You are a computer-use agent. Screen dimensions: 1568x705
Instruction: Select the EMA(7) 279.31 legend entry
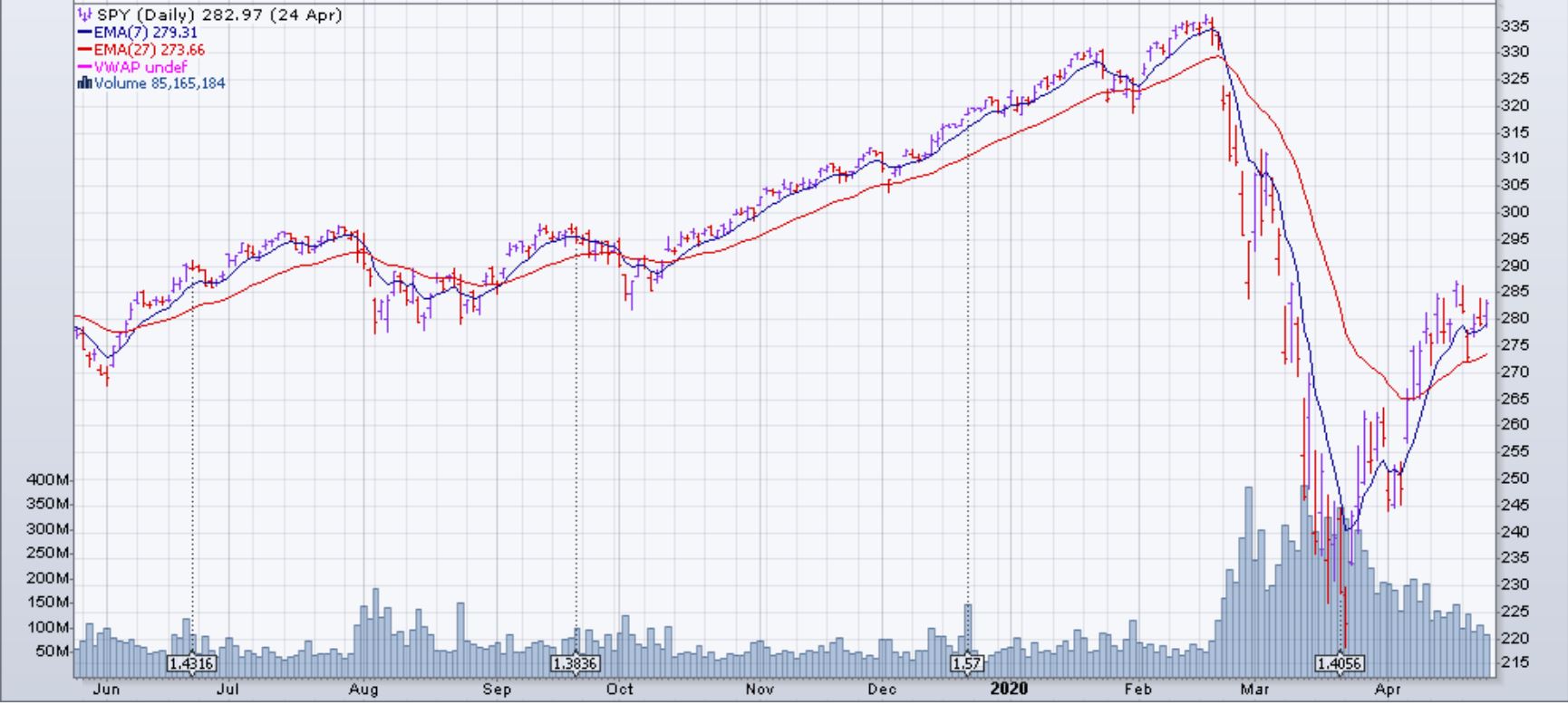[145, 33]
